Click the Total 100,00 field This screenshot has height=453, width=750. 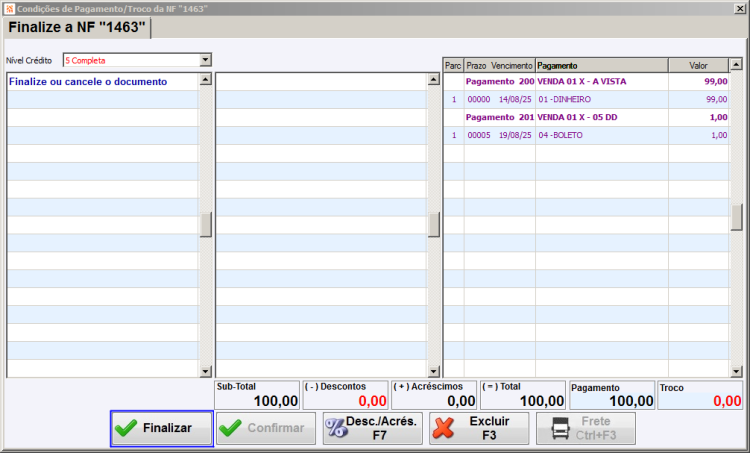523,395
